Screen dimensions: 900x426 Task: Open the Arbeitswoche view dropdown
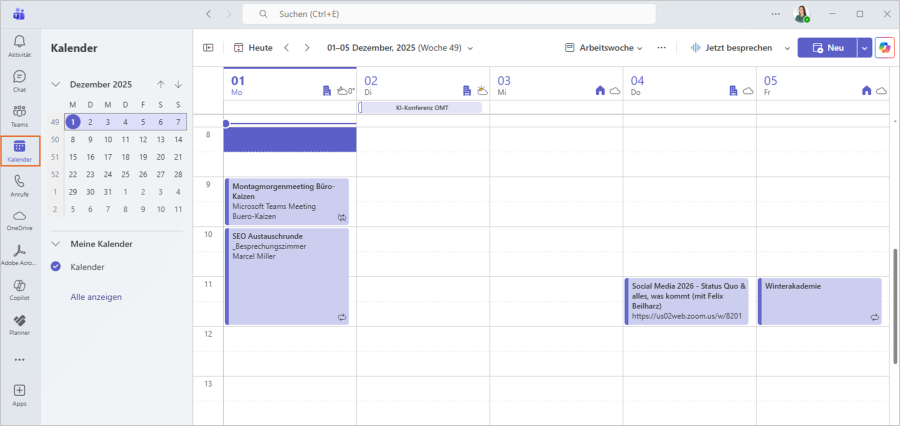(x=603, y=48)
